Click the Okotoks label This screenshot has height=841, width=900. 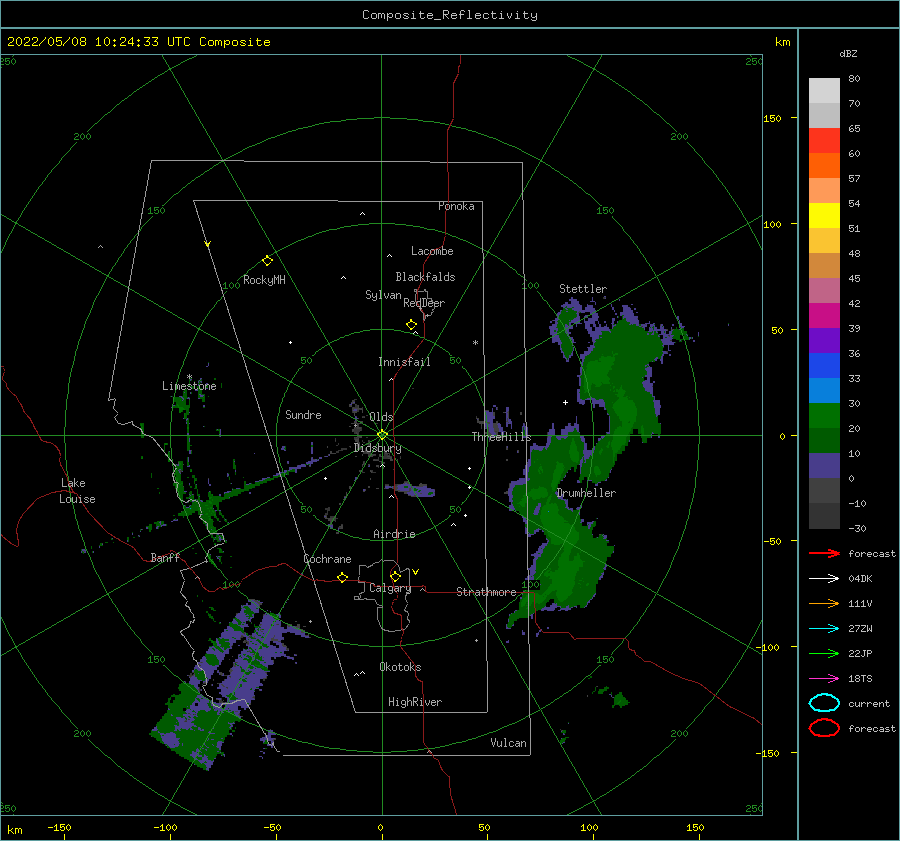(x=400, y=667)
